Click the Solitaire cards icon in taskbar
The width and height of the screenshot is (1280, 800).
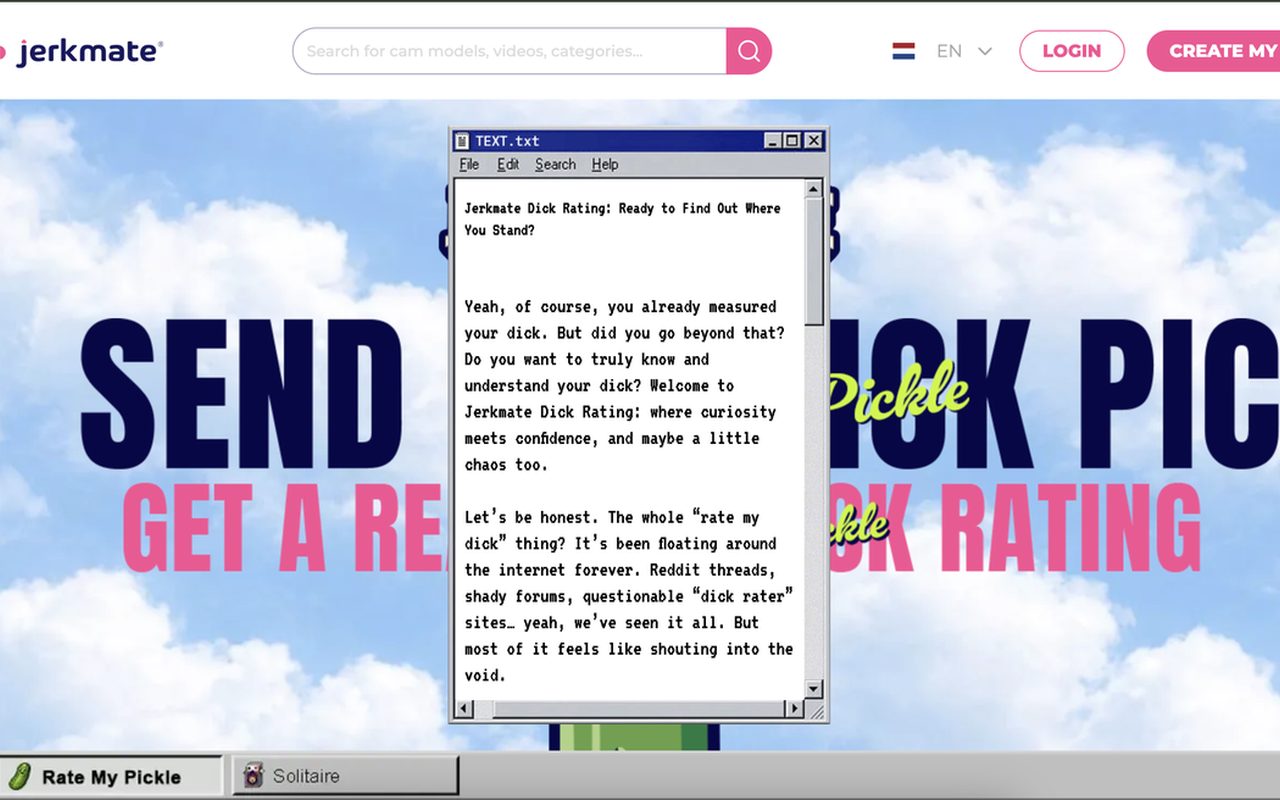tap(254, 776)
